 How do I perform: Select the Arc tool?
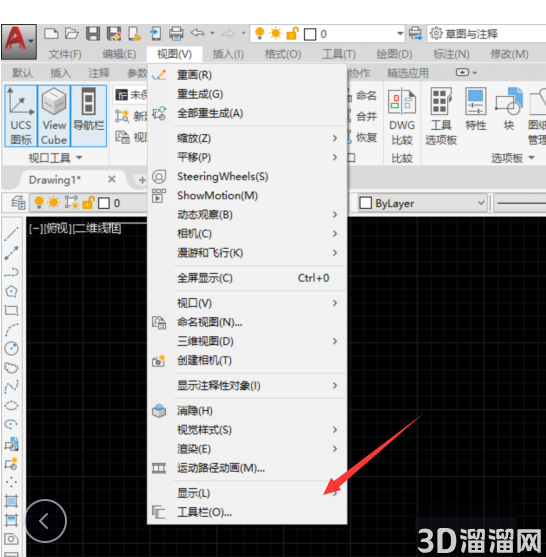[x=11, y=330]
